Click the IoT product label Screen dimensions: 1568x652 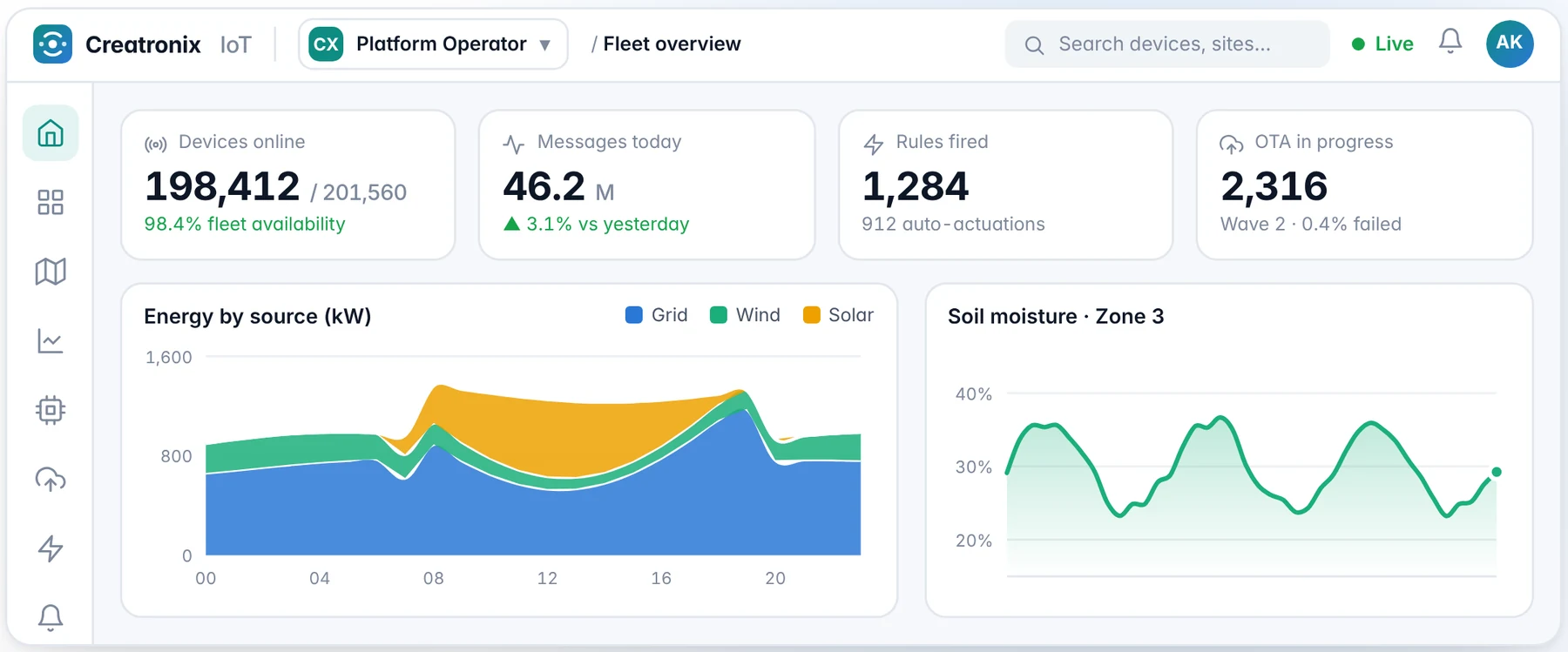tap(235, 44)
